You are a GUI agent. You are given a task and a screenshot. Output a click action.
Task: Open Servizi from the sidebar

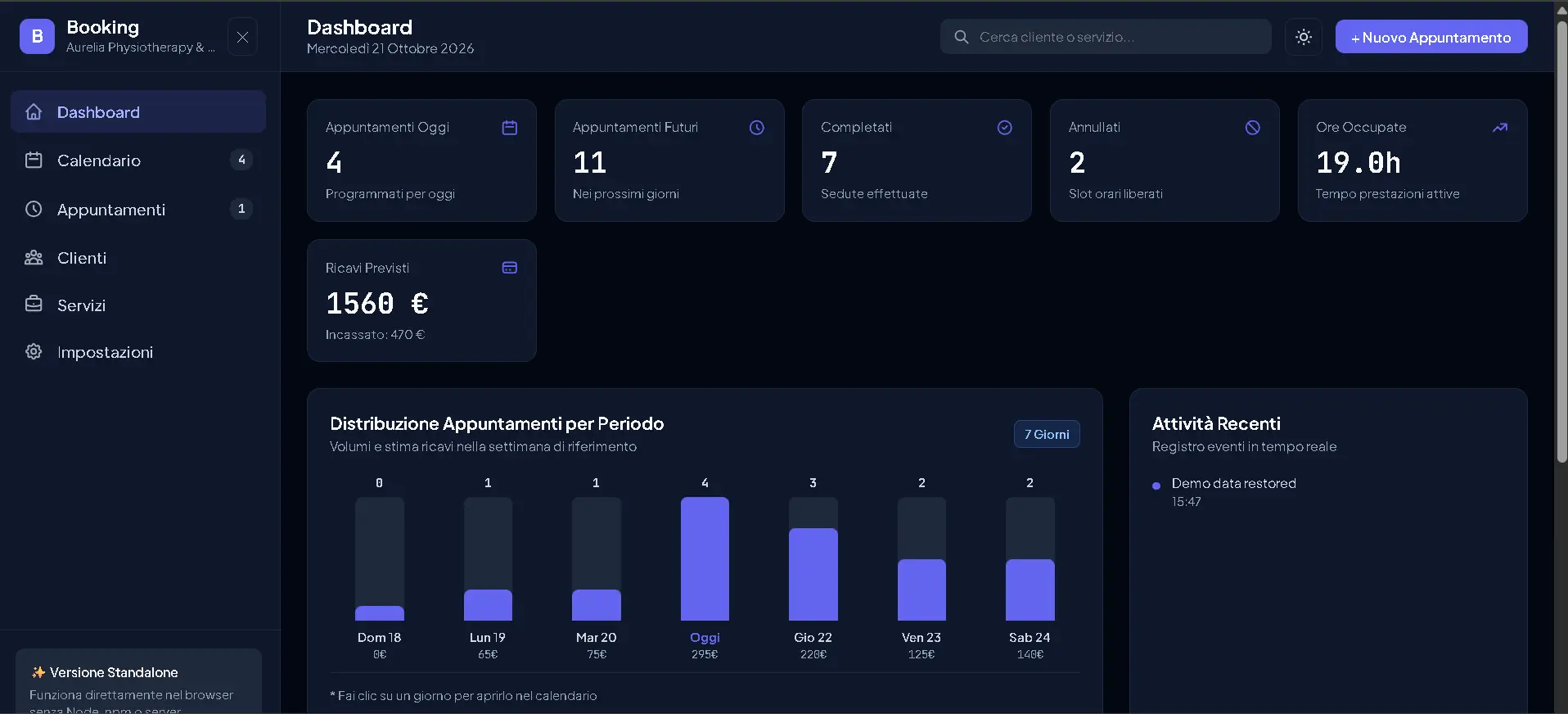138,305
